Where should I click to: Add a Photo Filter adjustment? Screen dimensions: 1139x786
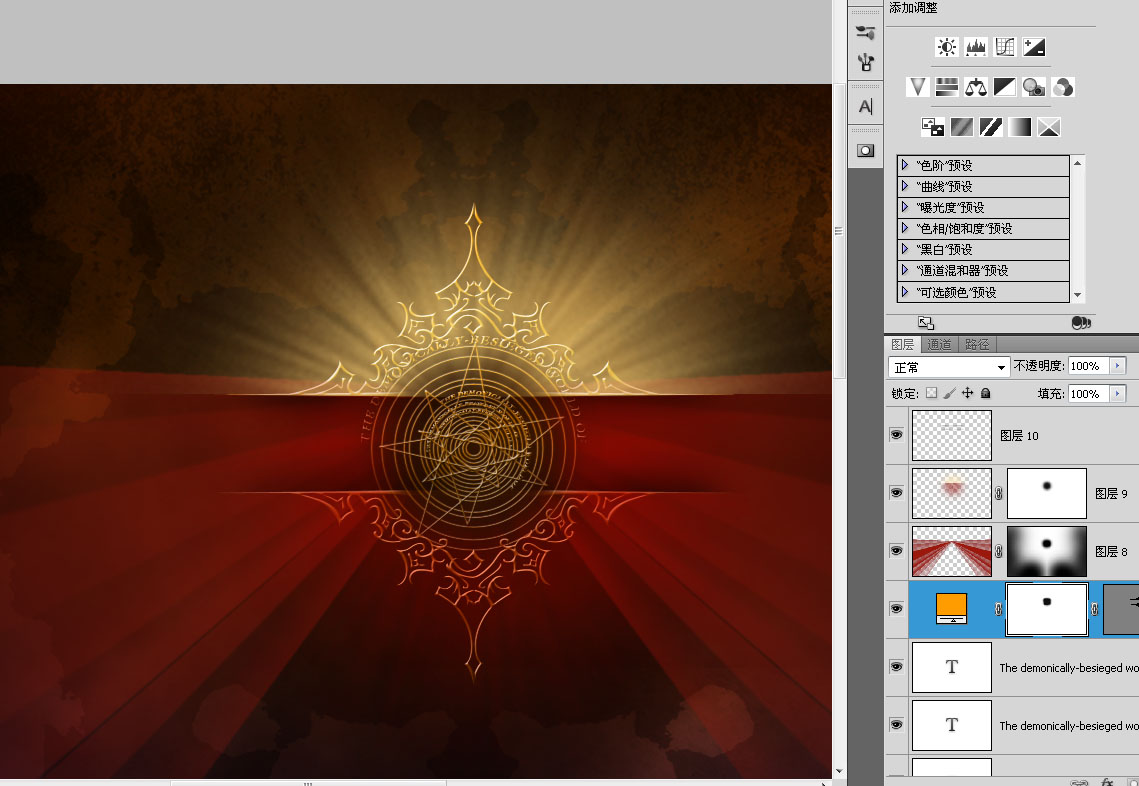coord(1033,88)
